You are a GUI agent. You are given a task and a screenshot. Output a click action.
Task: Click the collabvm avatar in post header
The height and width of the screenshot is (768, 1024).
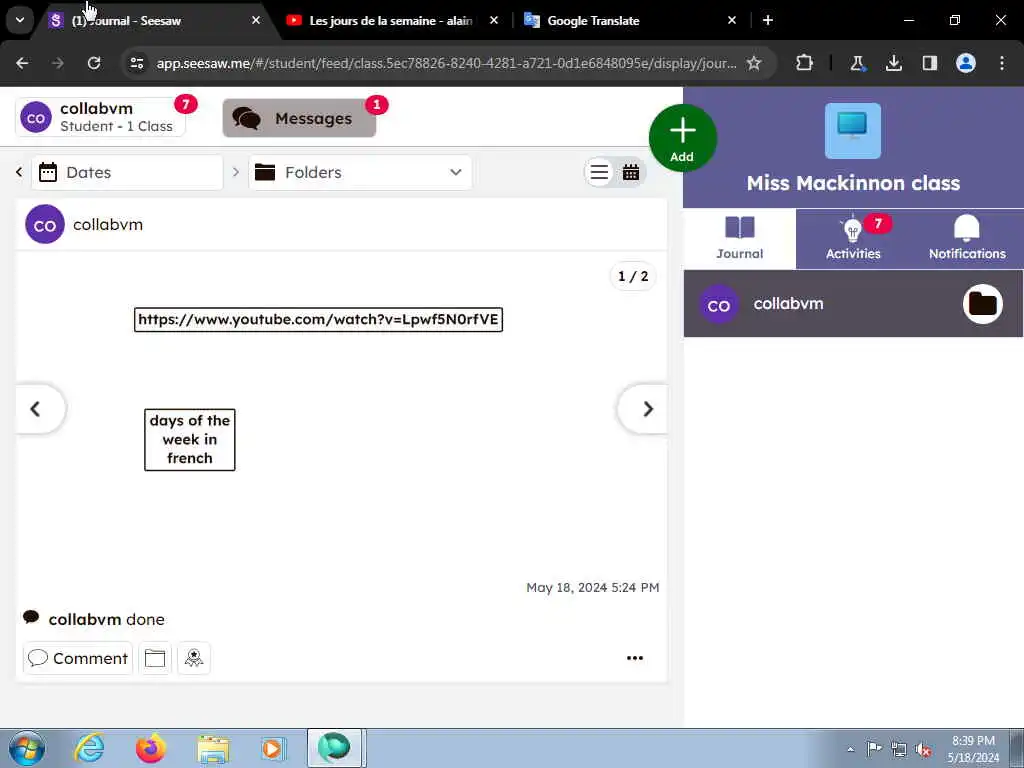pos(44,224)
